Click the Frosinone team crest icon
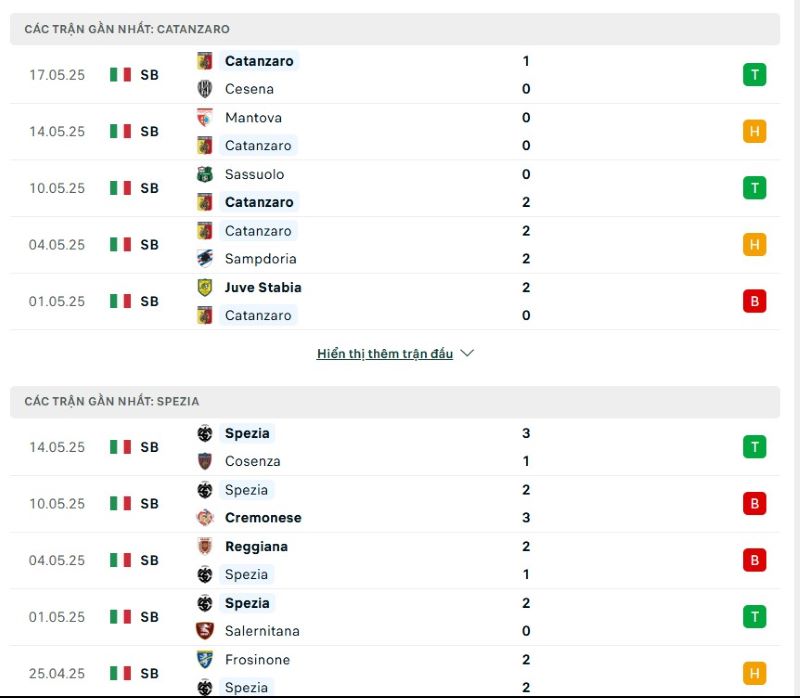 [205, 659]
